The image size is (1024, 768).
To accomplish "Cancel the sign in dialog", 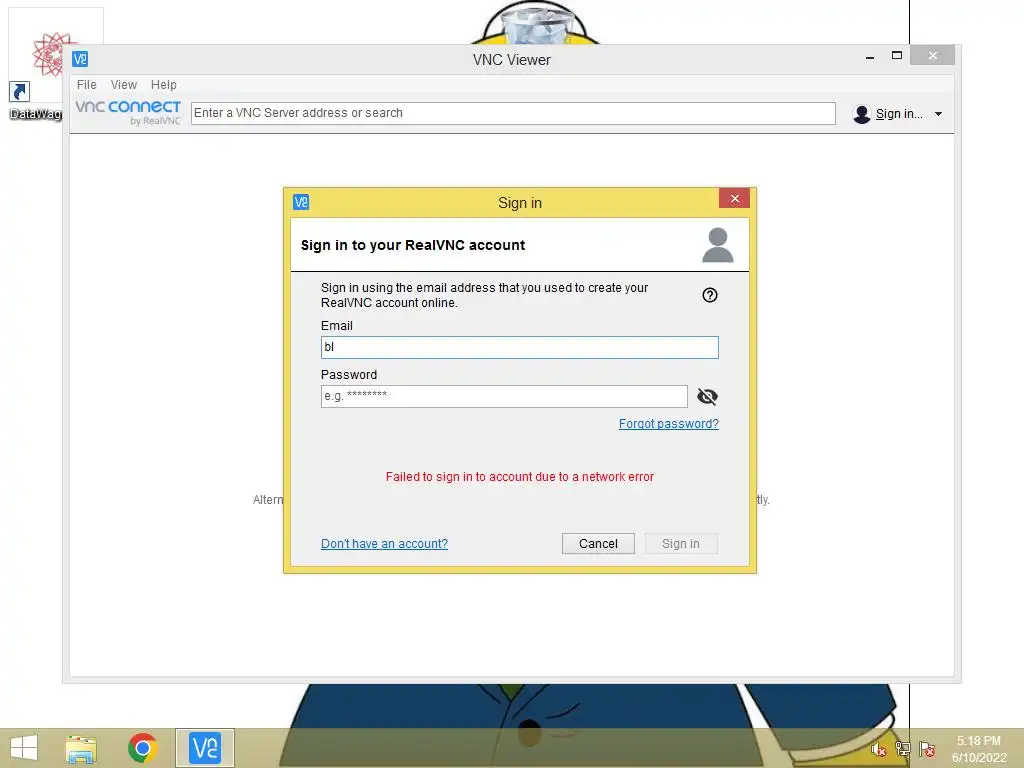I will pos(598,544).
